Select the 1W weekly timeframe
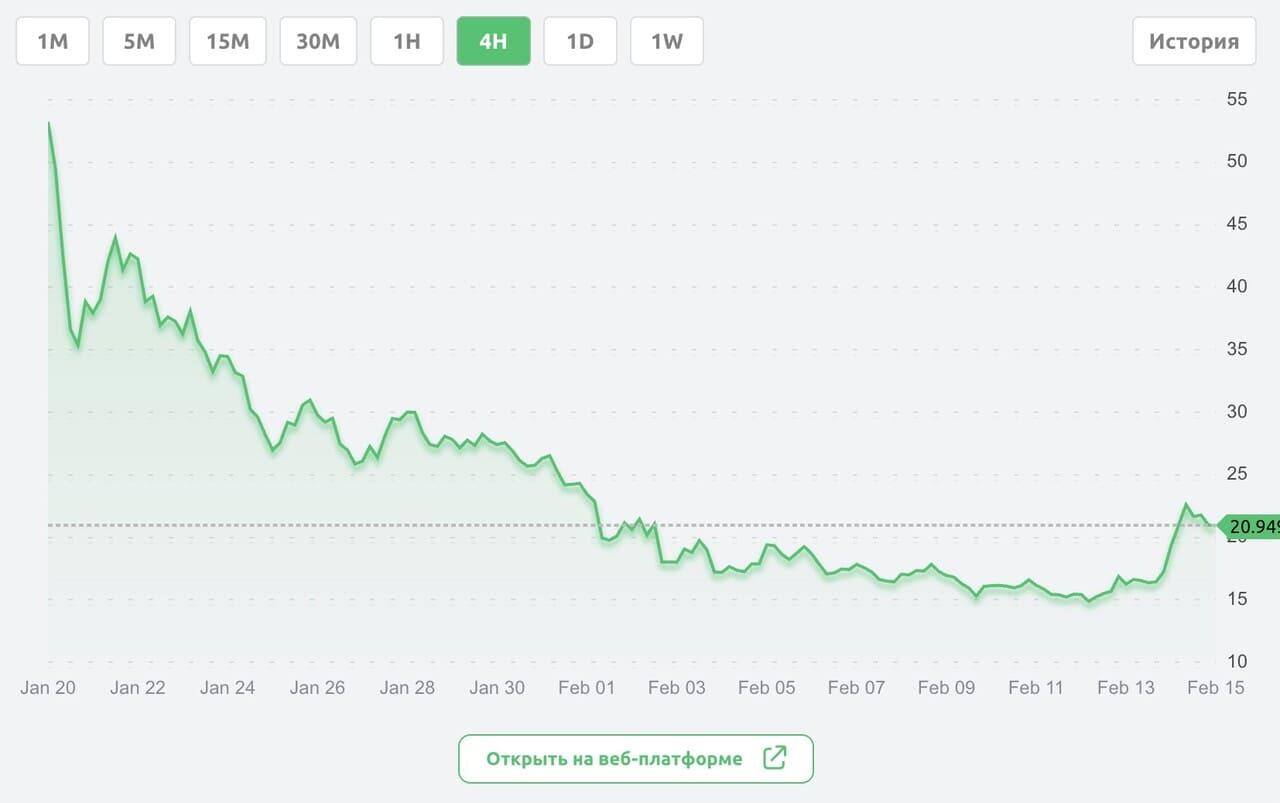The width and height of the screenshot is (1280, 803). coord(667,41)
